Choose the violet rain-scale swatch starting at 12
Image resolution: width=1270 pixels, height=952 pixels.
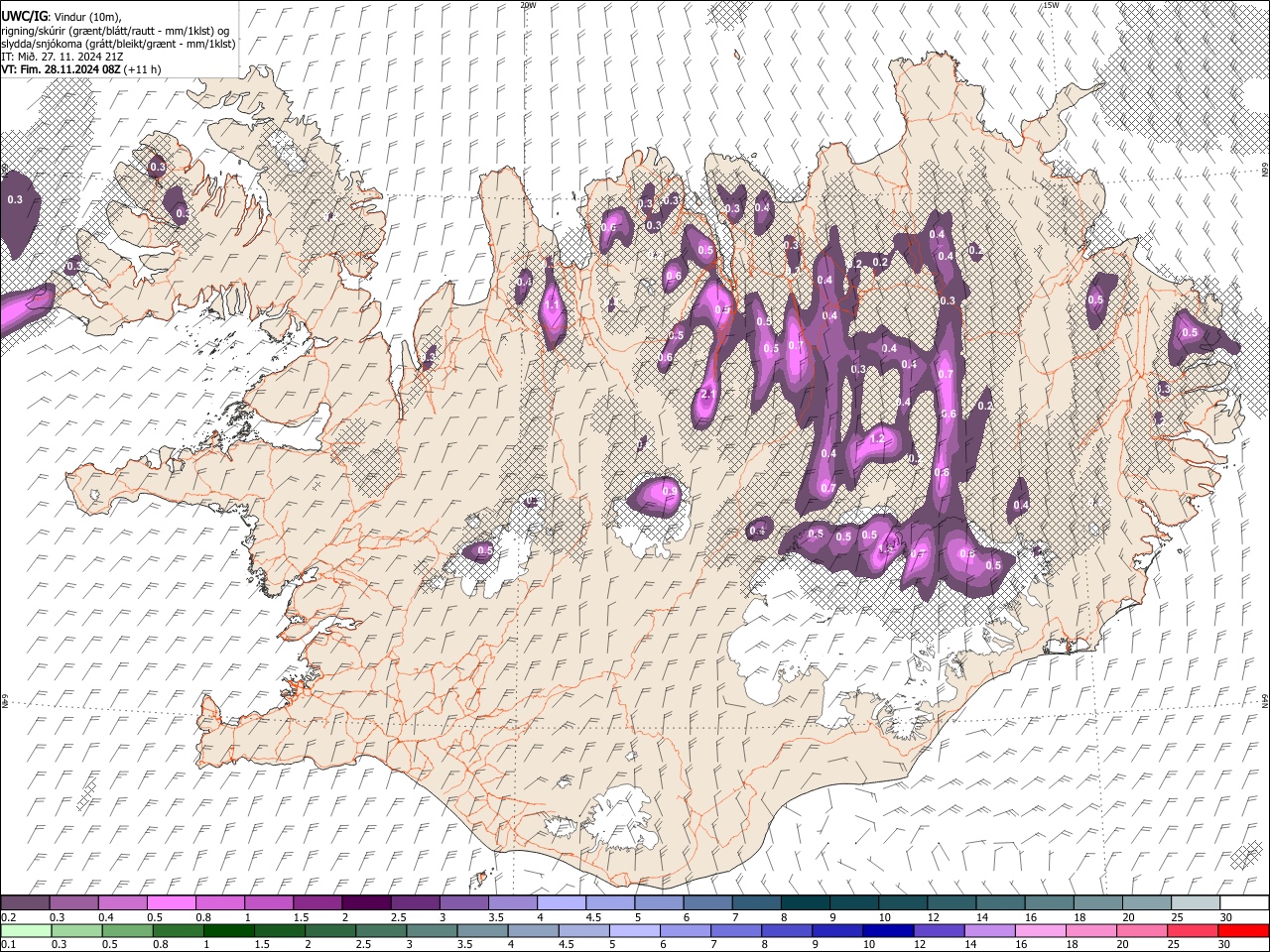939,930
